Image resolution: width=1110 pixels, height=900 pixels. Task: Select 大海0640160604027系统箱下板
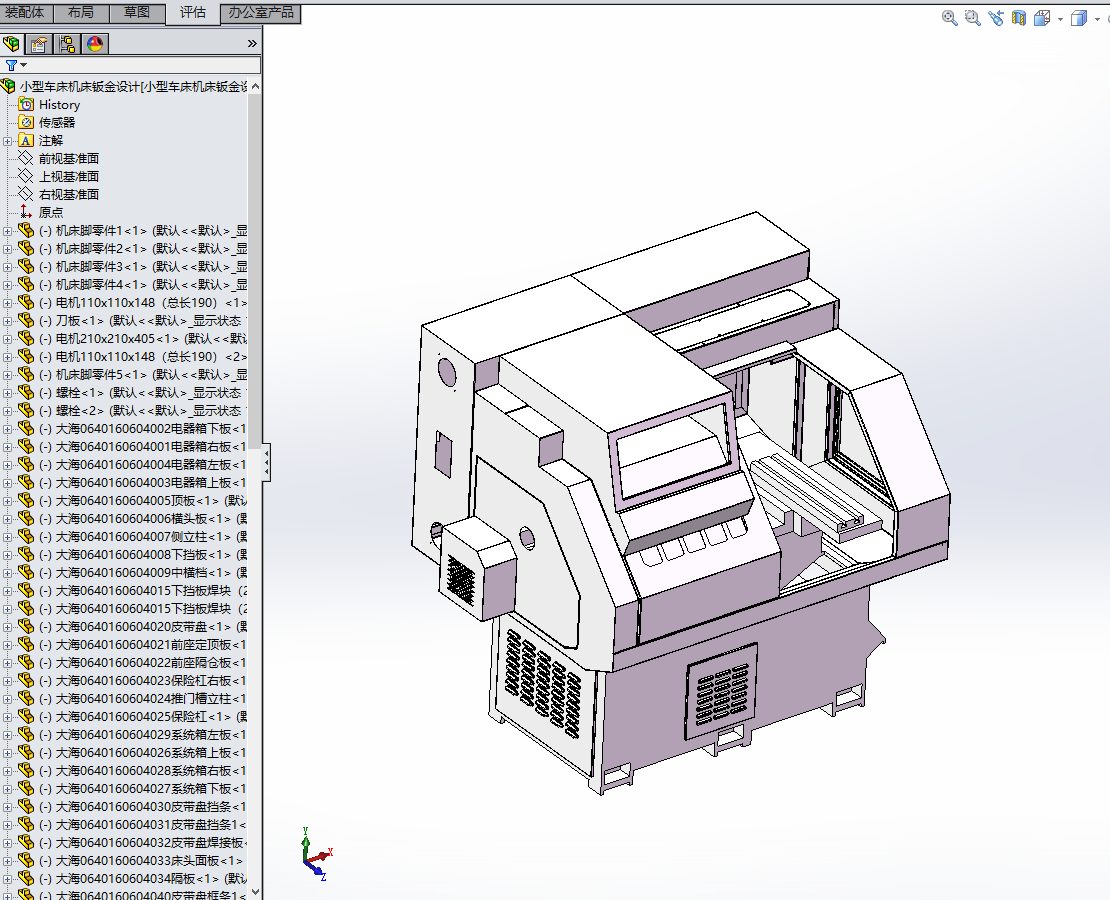coord(143,788)
